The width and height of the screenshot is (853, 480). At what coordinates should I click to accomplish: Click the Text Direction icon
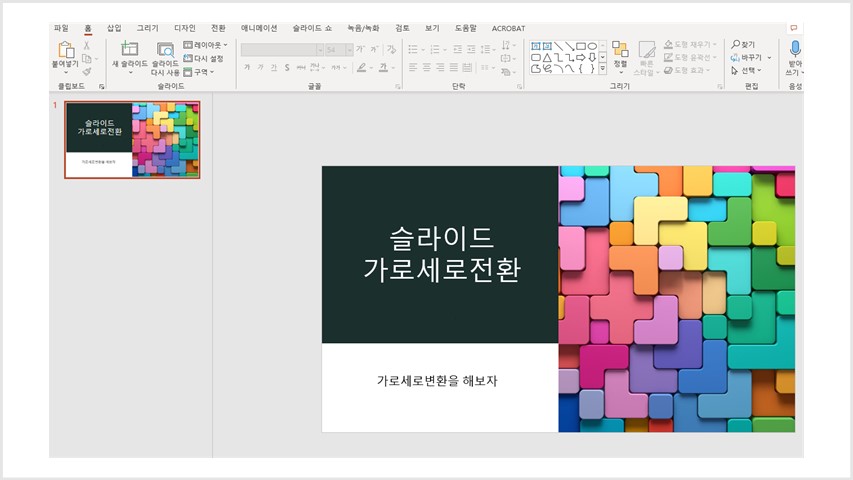(x=506, y=45)
